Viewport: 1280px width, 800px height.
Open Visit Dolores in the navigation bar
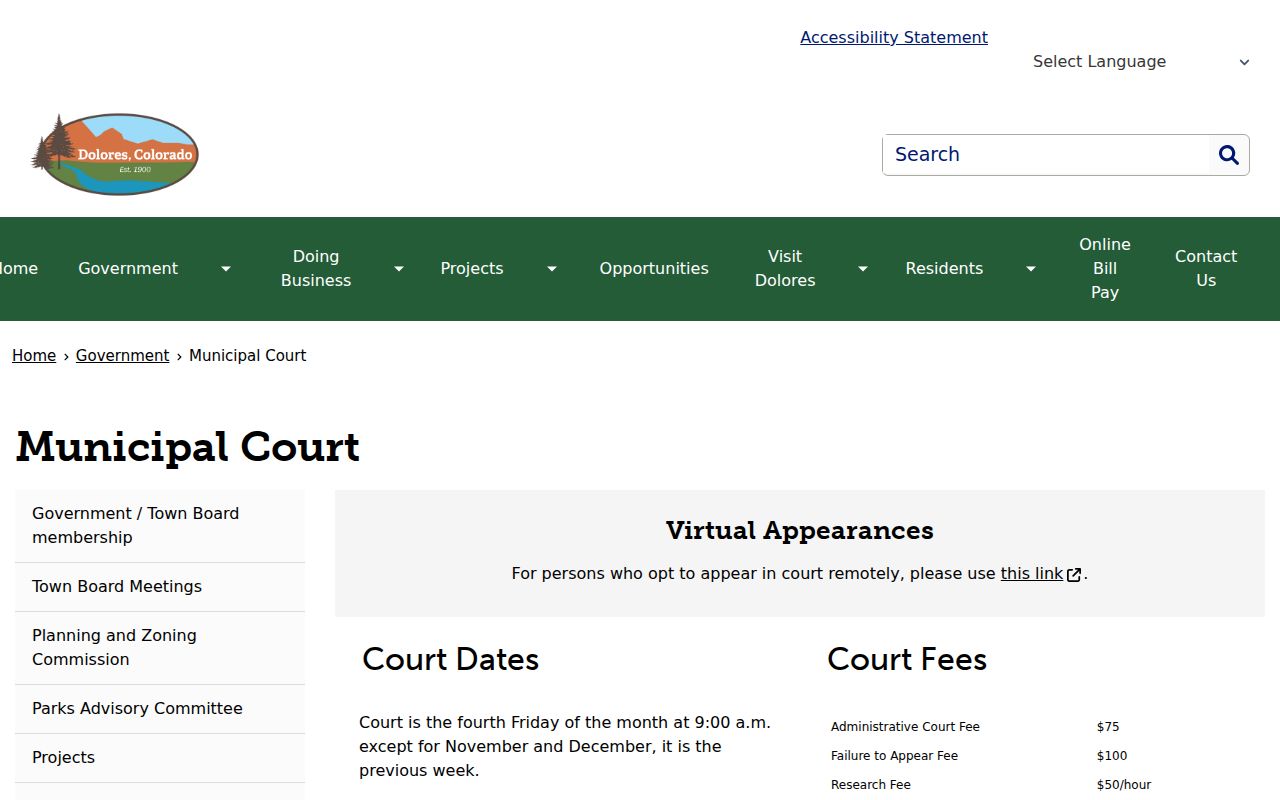[785, 269]
